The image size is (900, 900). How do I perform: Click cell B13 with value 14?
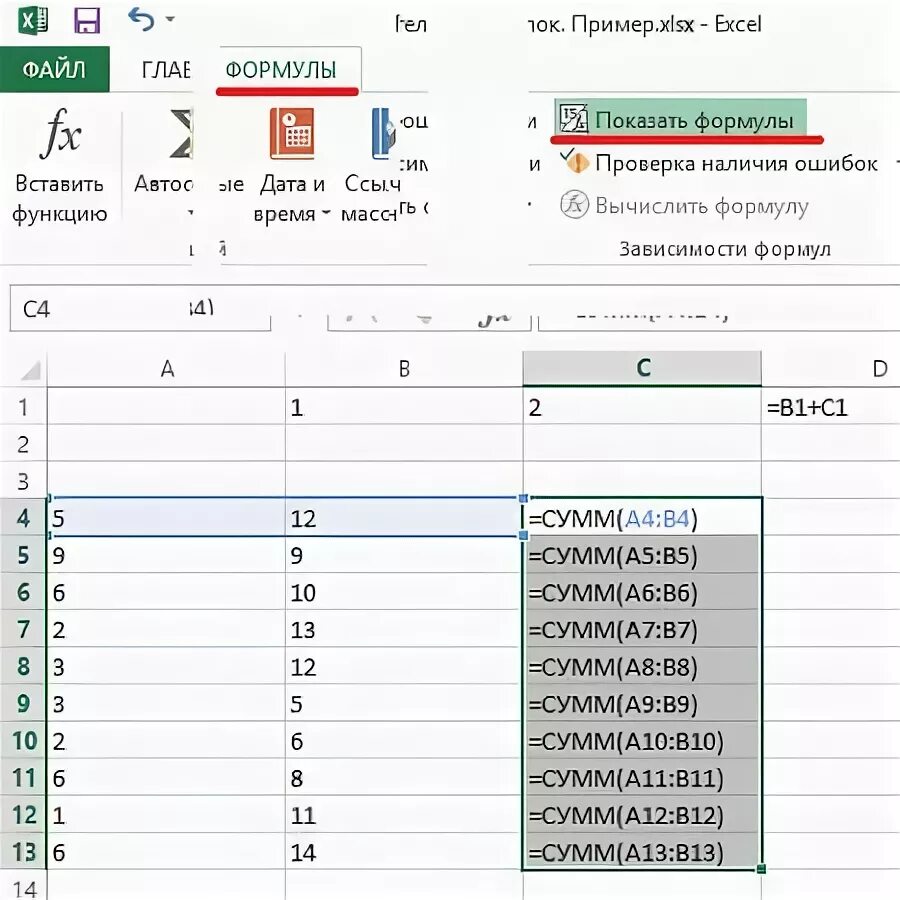(404, 852)
